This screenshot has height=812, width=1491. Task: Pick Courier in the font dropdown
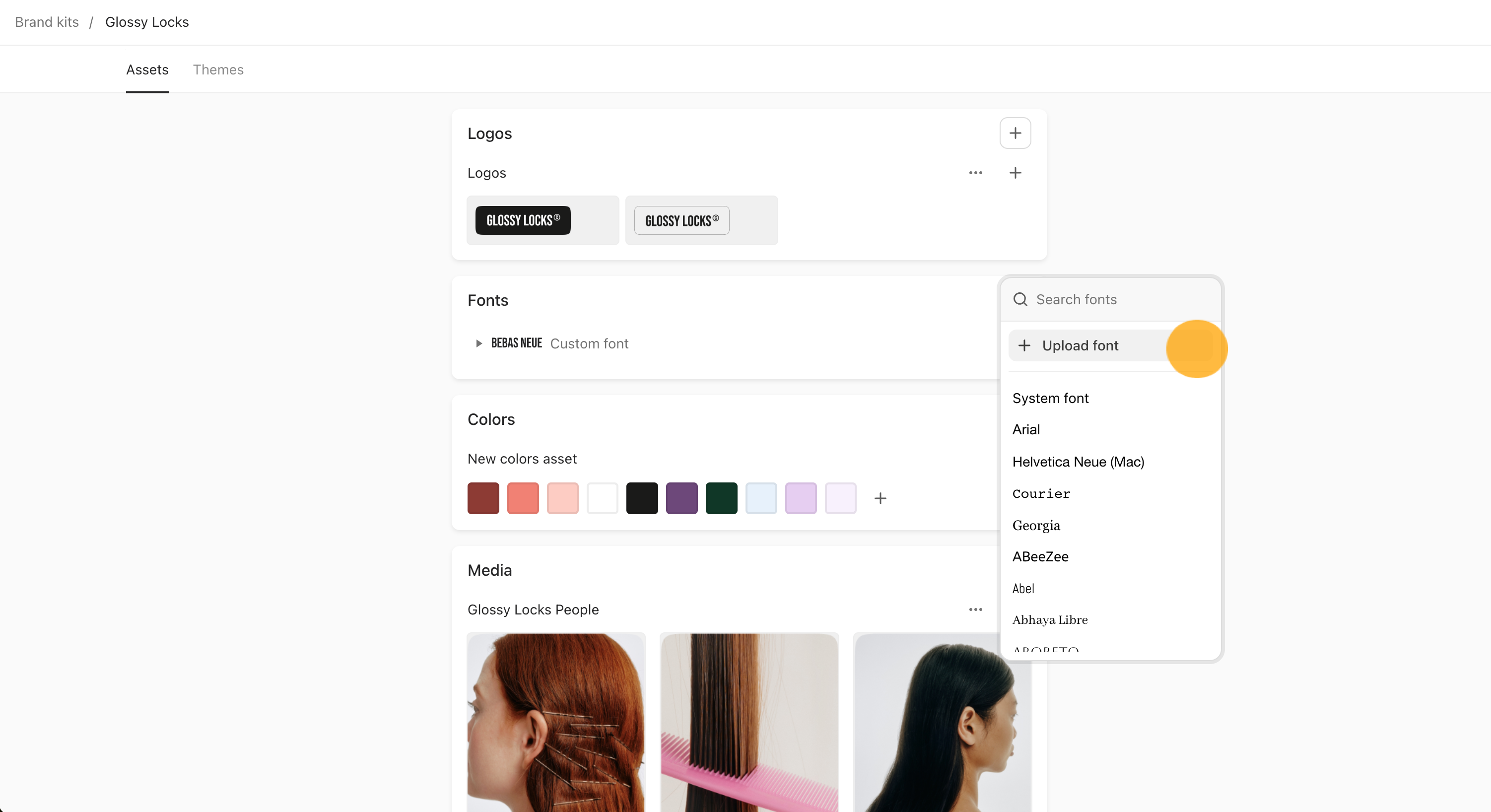[x=1041, y=494]
